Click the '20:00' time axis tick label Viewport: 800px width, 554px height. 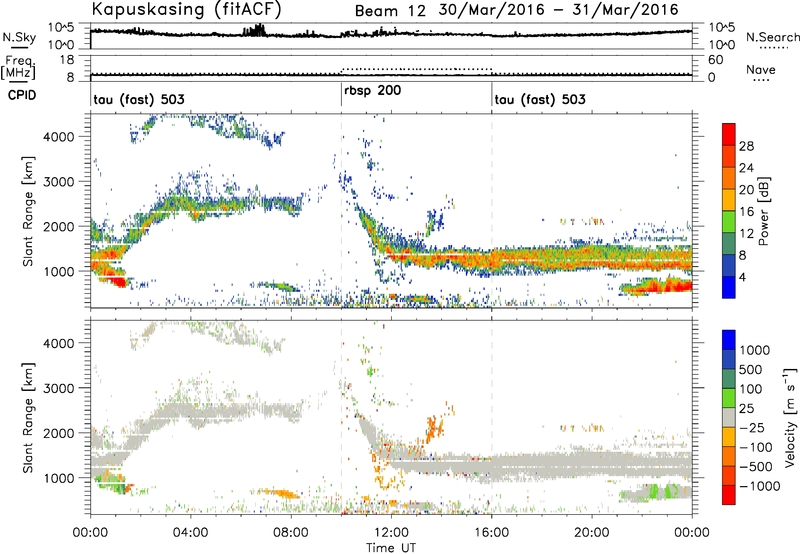click(x=592, y=533)
